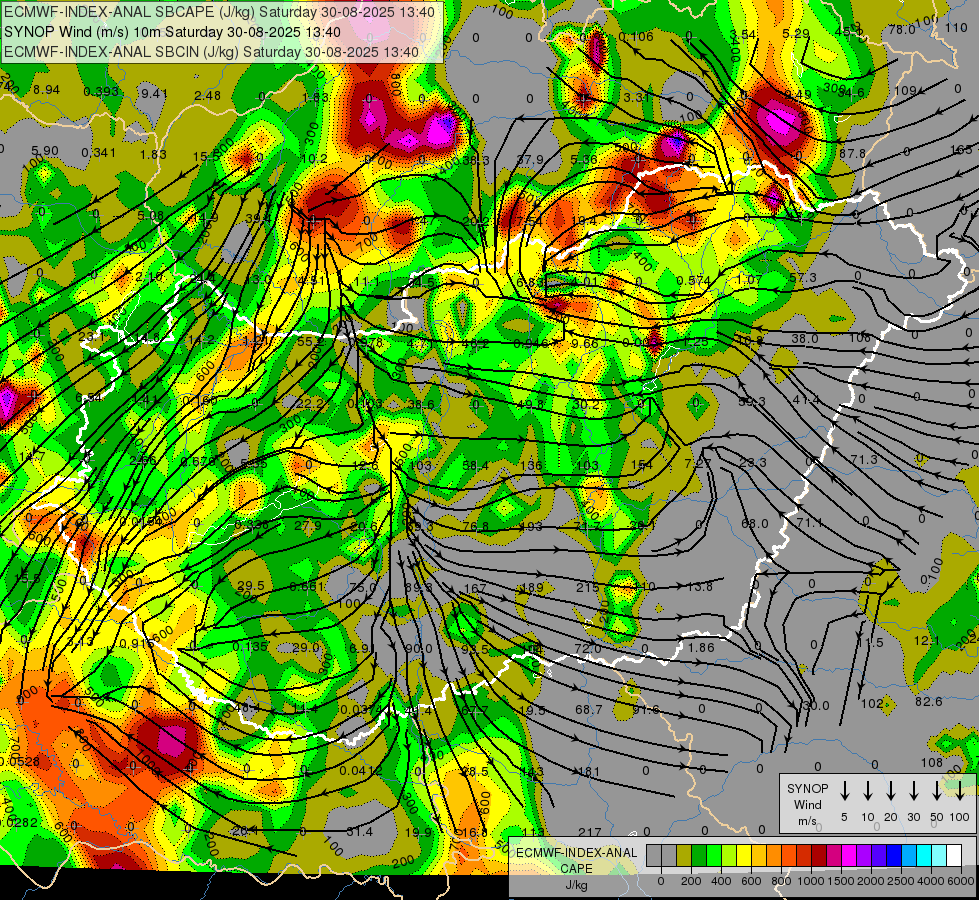Click the 30 m/s wind arrow in the legend

pyautogui.click(x=913, y=791)
